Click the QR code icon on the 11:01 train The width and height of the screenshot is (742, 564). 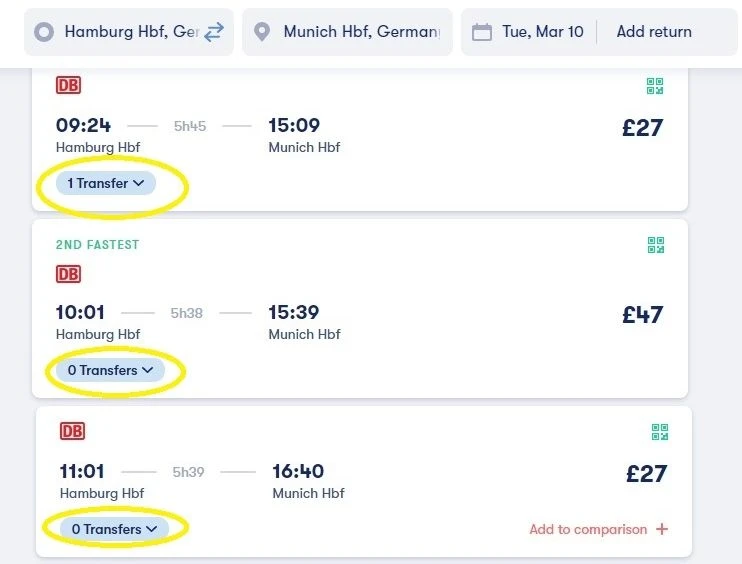click(660, 432)
